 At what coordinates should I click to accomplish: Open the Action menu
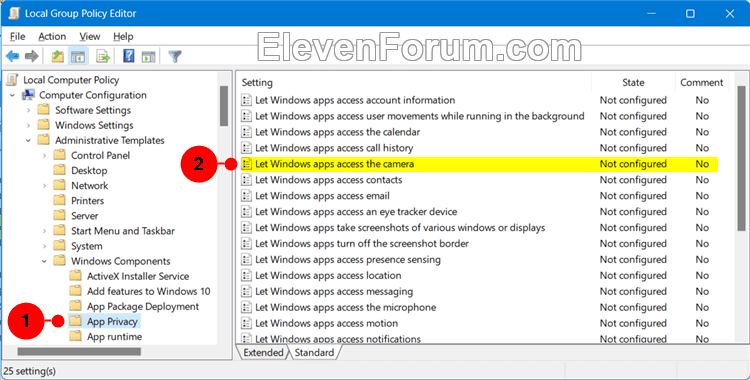pos(52,36)
